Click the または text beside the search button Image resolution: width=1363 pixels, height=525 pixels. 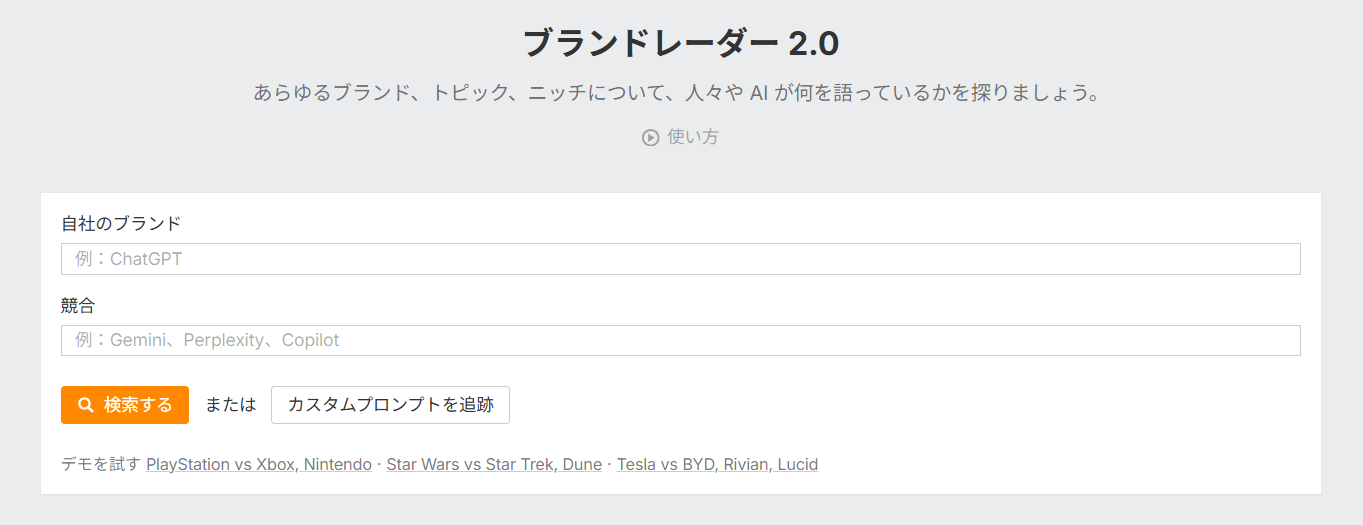[x=230, y=405]
